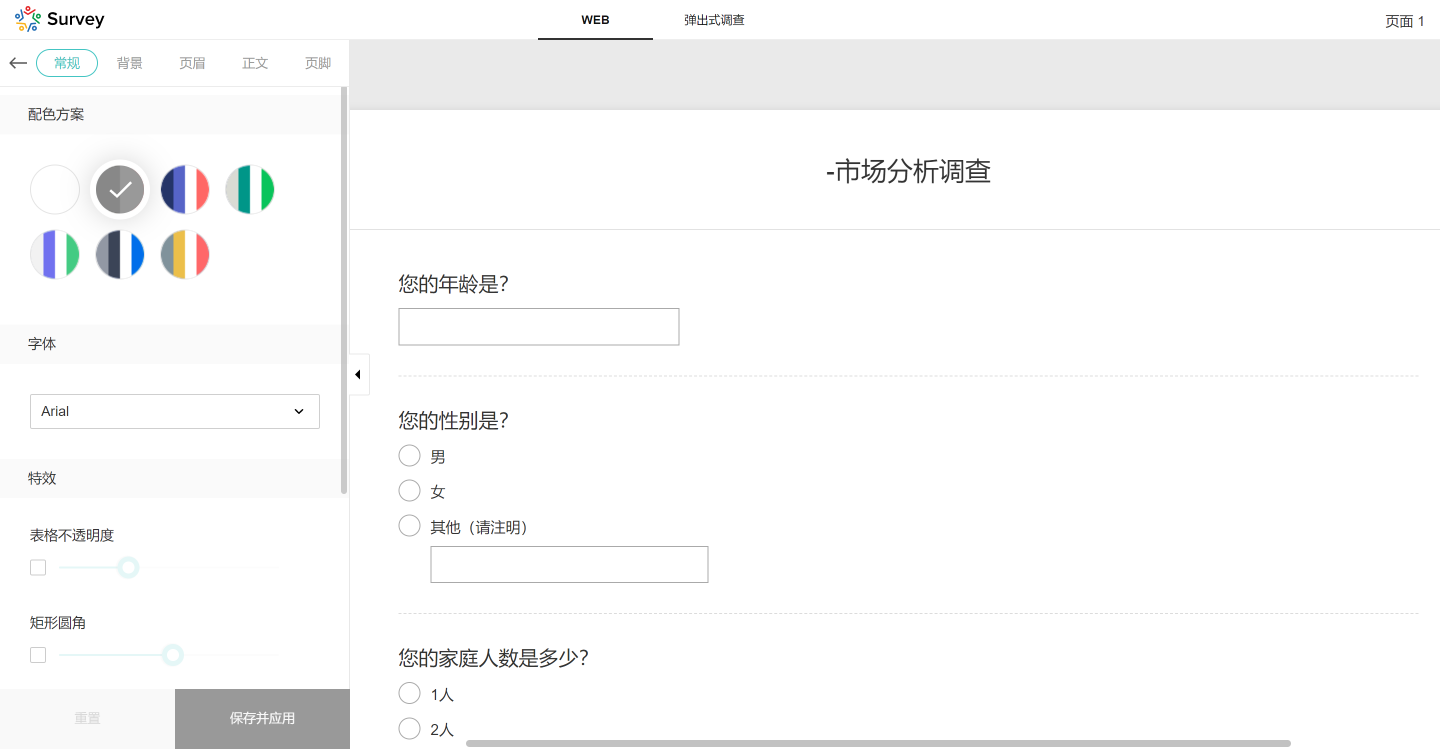The width and height of the screenshot is (1440, 749).
Task: Select the yellow and coral color scheme
Action: 185,255
